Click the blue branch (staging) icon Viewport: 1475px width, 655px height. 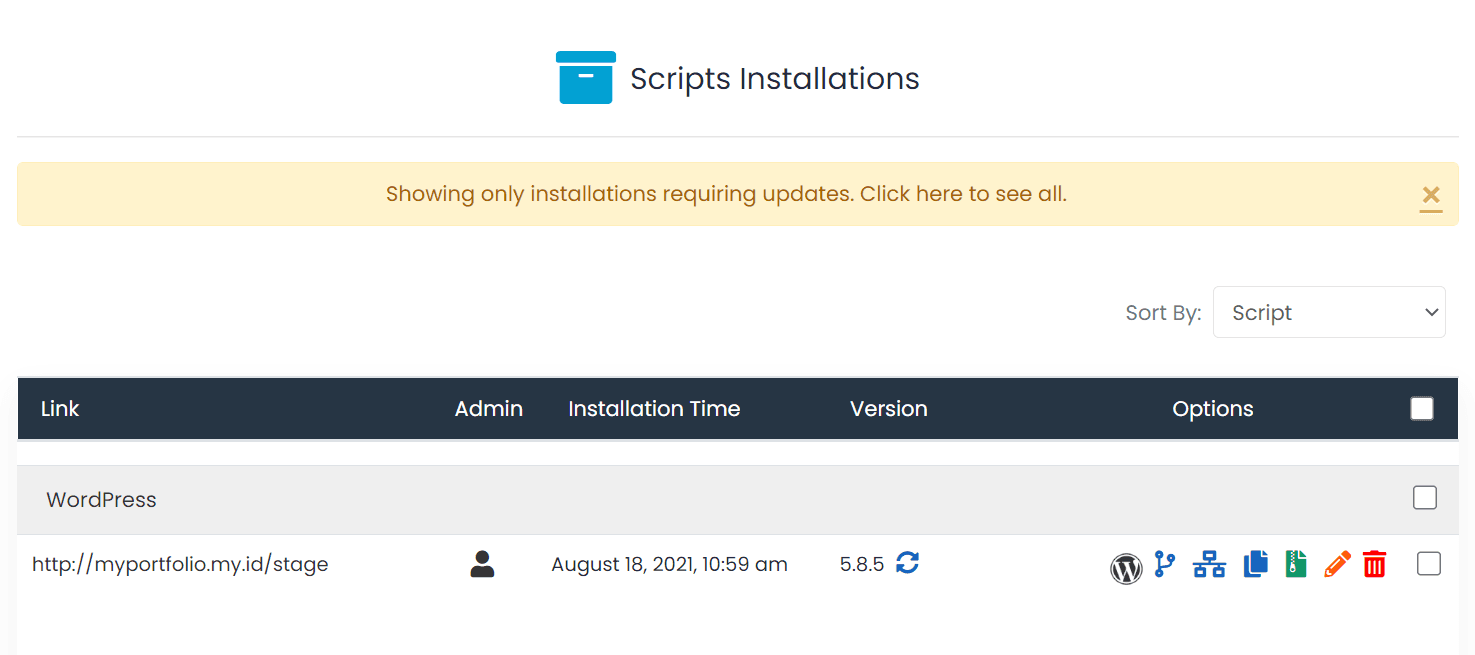point(1165,564)
